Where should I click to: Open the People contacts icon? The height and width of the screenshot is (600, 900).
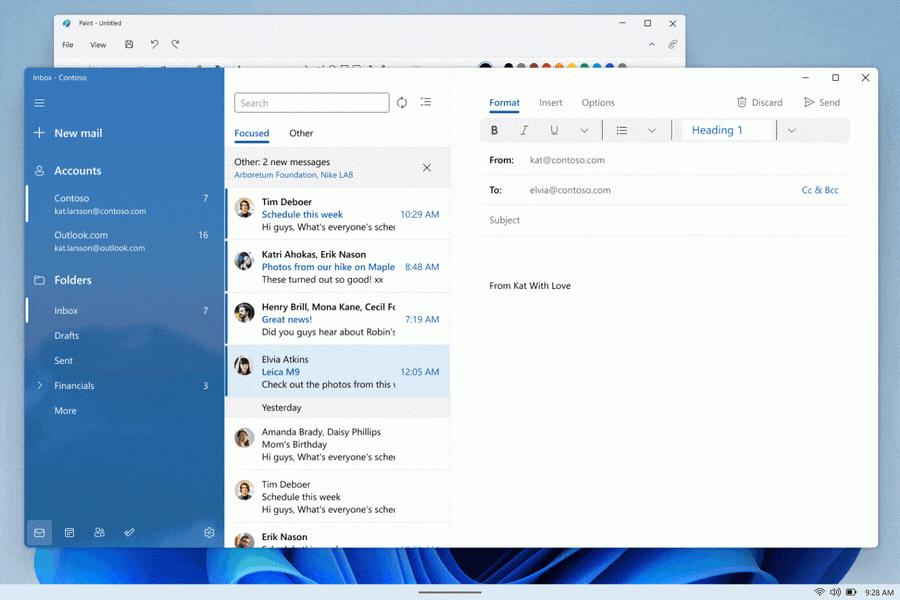(x=99, y=533)
